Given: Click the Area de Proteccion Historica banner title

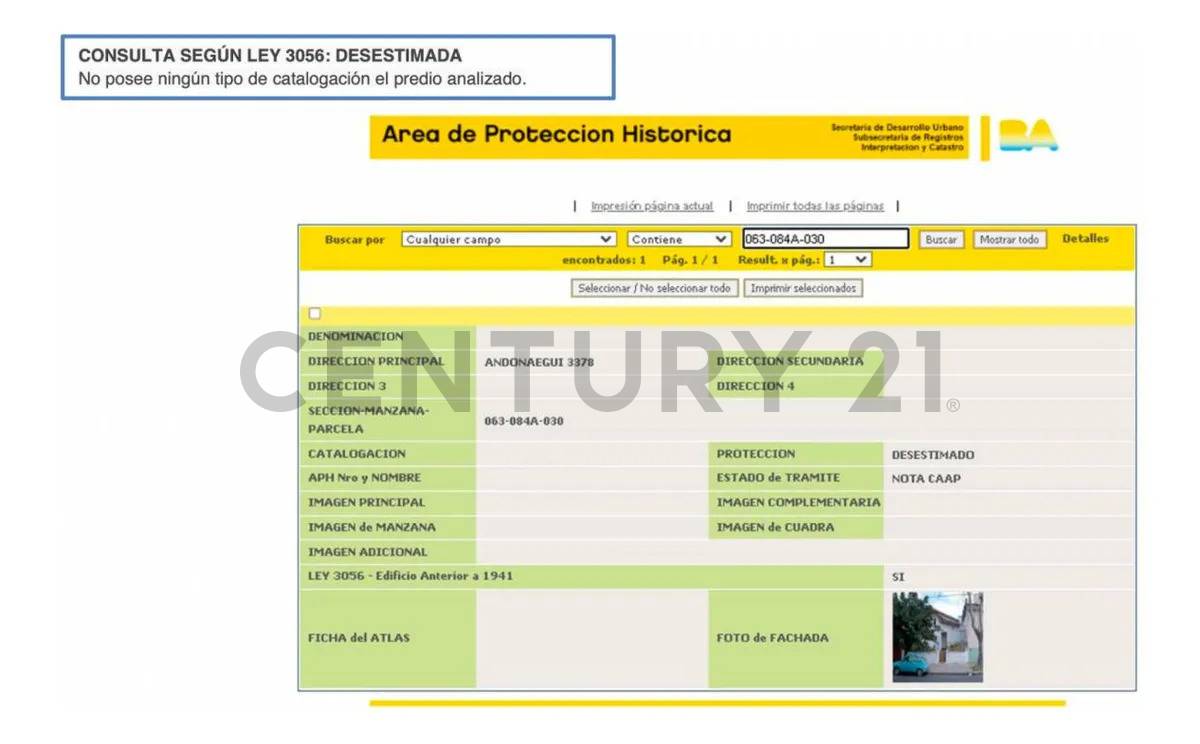Looking at the screenshot, I should [556, 135].
